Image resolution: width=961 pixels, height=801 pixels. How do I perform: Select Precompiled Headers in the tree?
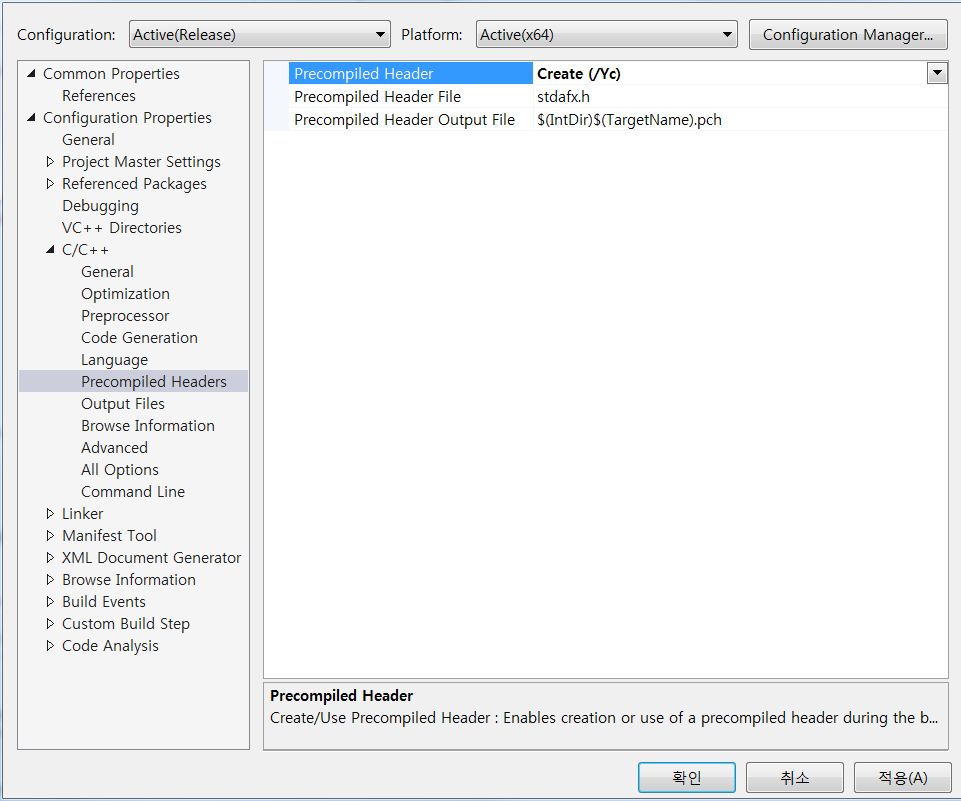(x=154, y=382)
